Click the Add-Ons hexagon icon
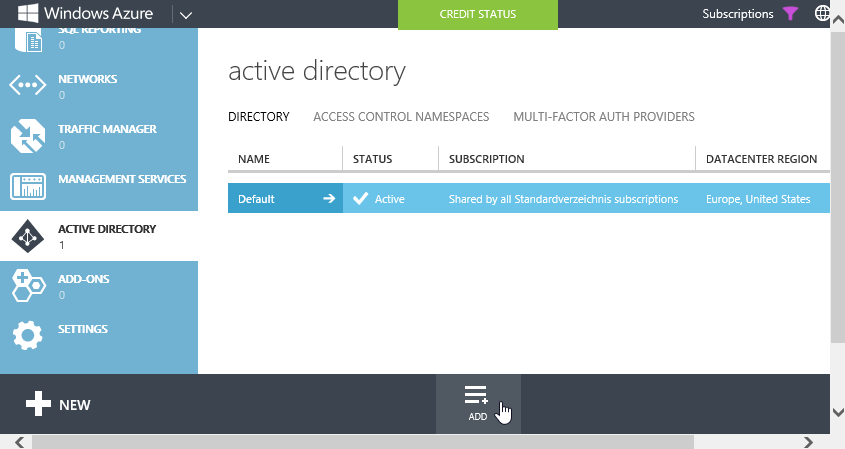Screen dimensions: 845x449 (x=28, y=286)
